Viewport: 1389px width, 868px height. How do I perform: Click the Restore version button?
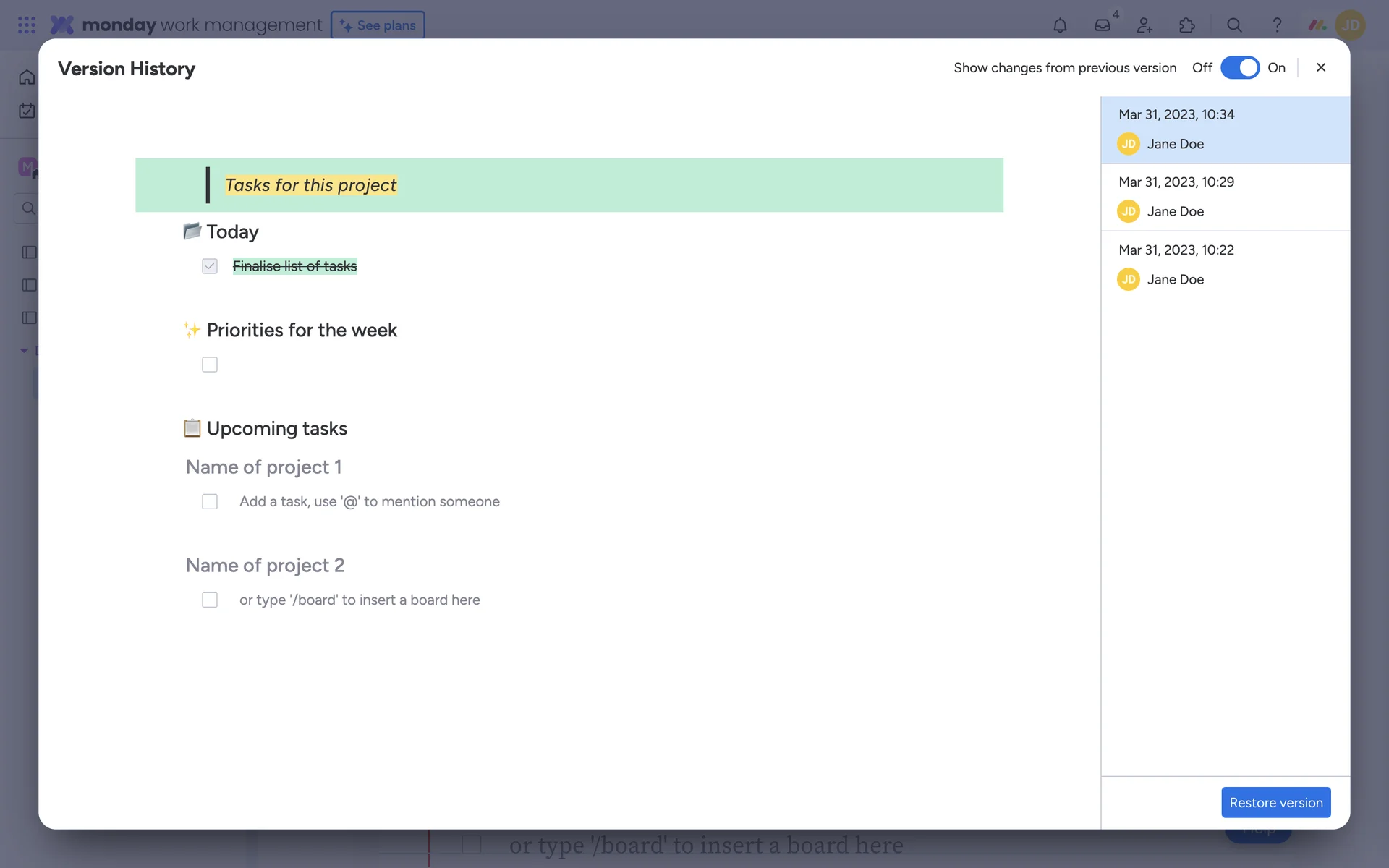(1275, 802)
